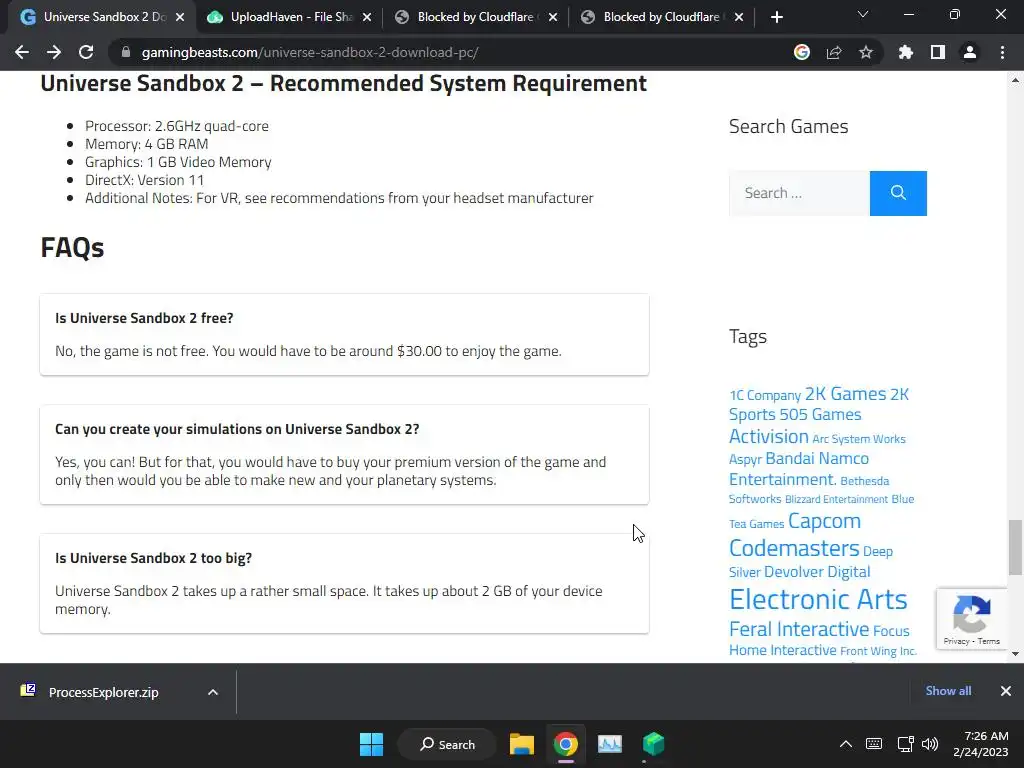Click 'Is Universe Sandbox 2 too big?' question

[x=153, y=558]
